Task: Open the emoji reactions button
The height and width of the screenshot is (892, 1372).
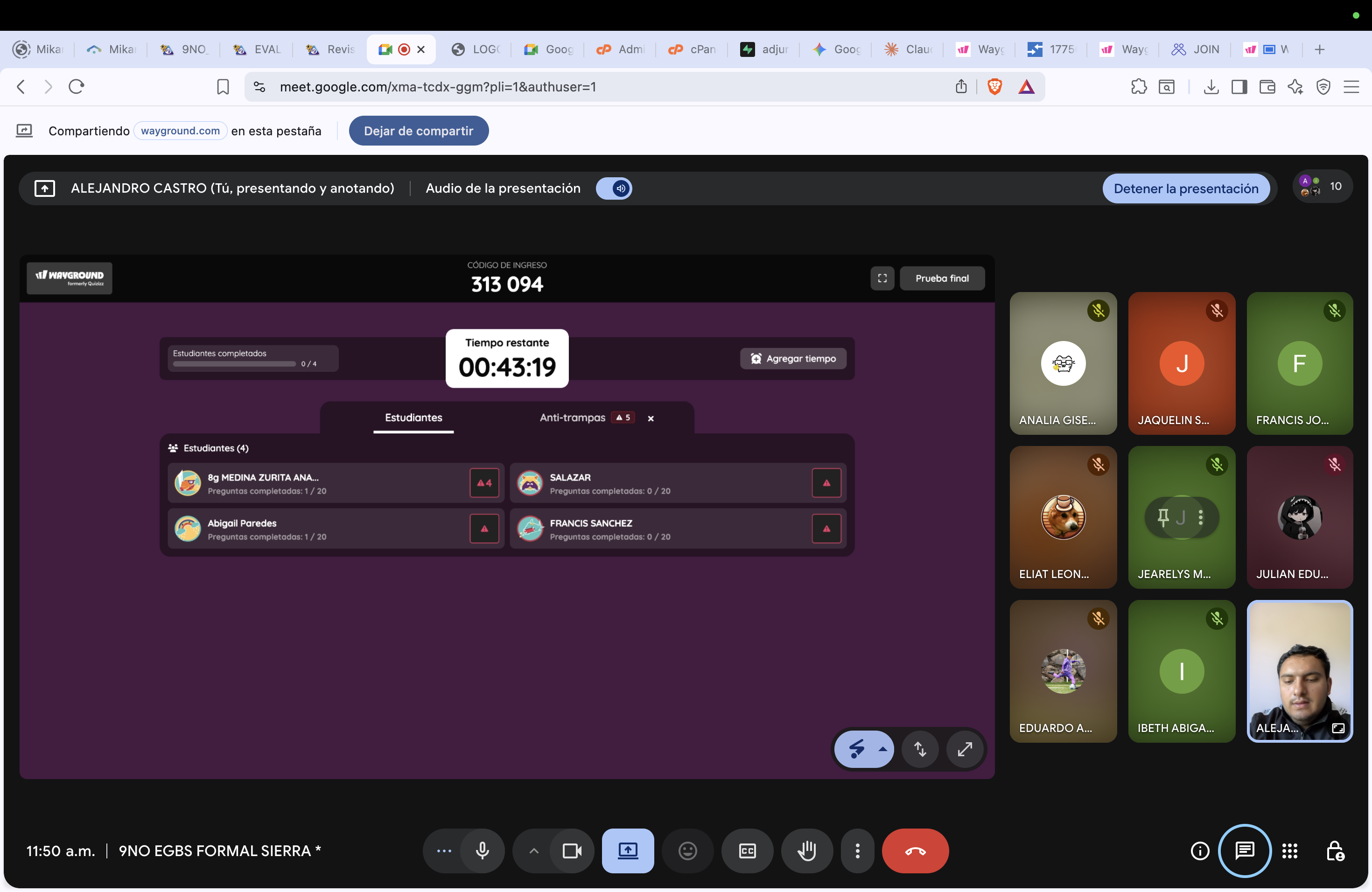Action: coord(687,850)
